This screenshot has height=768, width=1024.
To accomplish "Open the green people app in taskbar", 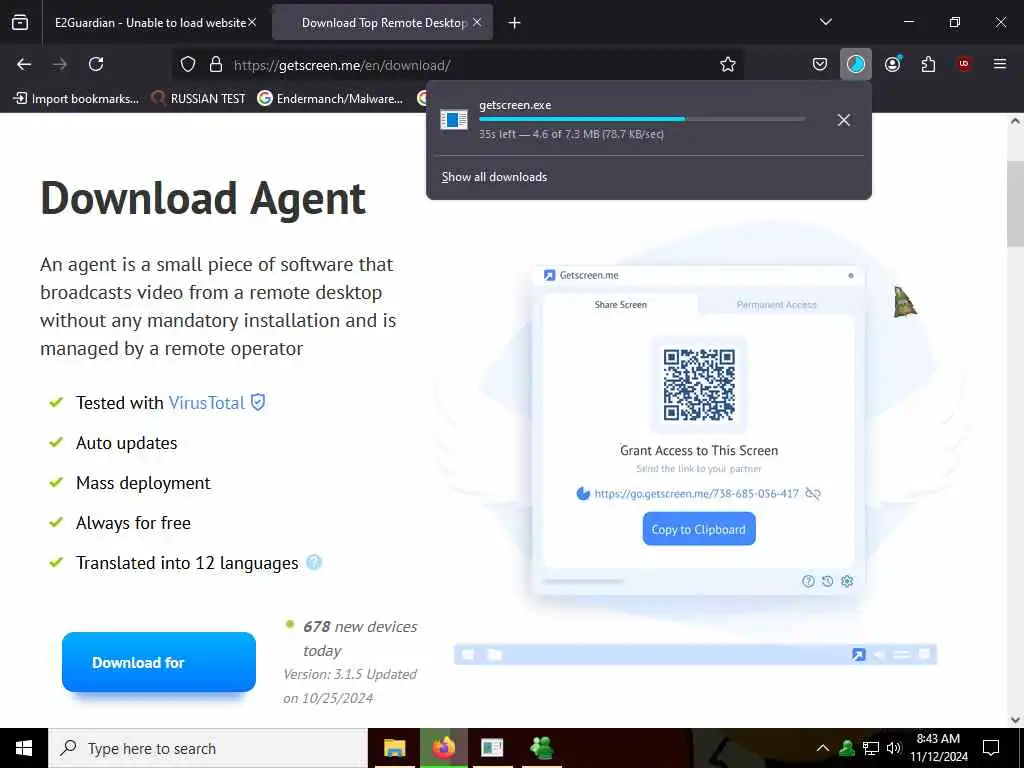I will 542,748.
